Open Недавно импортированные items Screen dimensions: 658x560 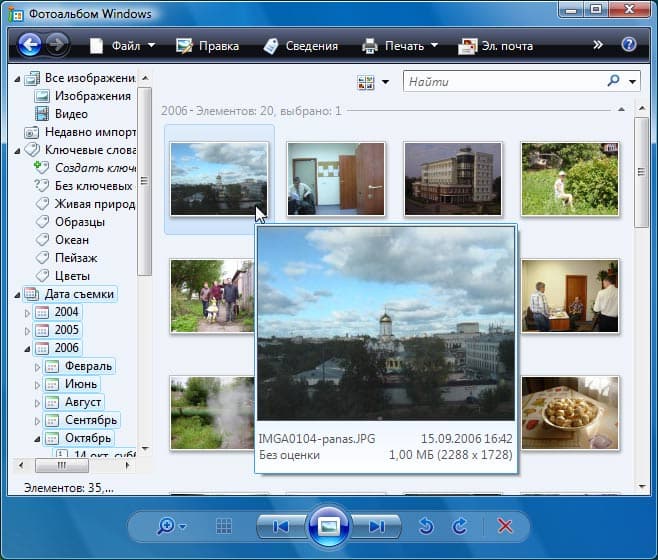point(90,132)
